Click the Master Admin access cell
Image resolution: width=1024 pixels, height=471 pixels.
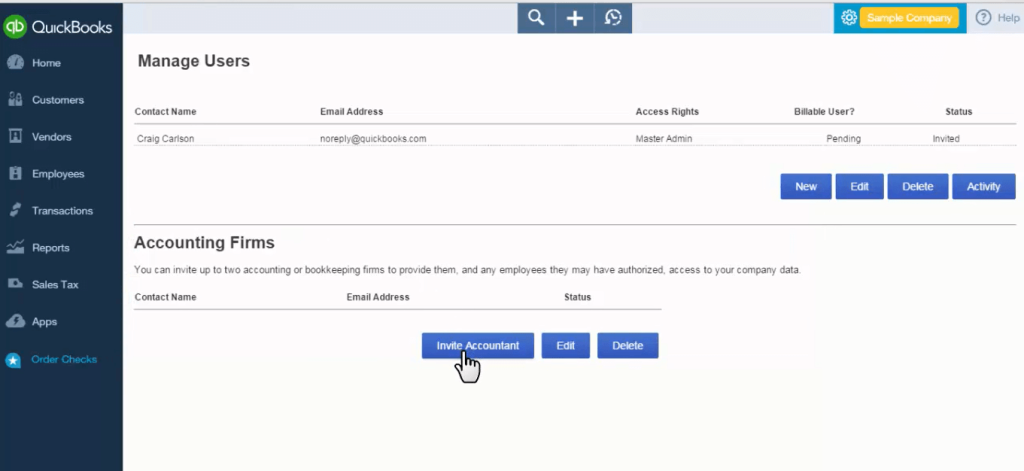pyautogui.click(x=664, y=138)
